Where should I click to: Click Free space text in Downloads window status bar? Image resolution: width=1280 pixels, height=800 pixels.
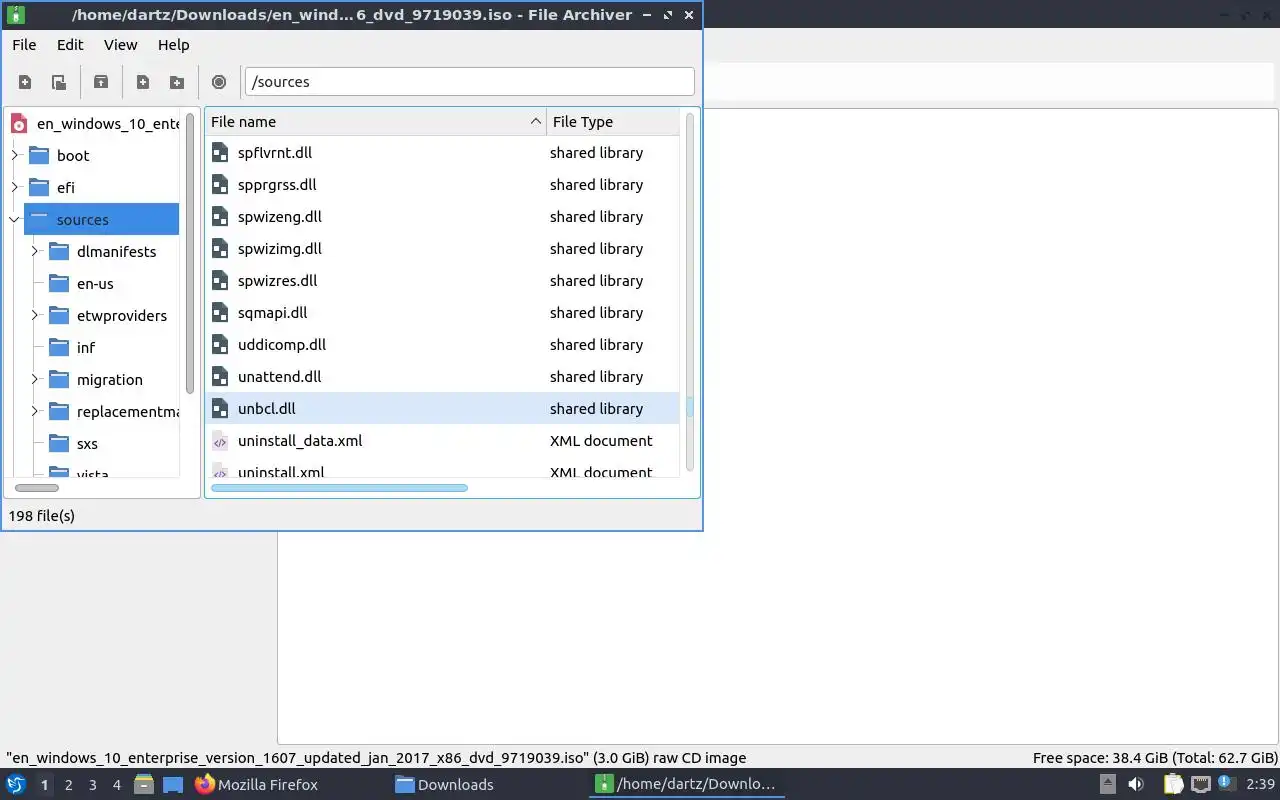click(x=1155, y=758)
